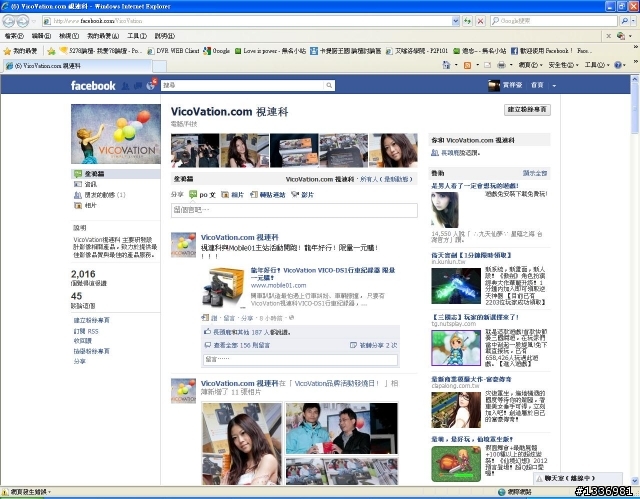640x499 pixels.
Task: Open Facebook notifications globe with red badge
Action: pyautogui.click(x=151, y=85)
